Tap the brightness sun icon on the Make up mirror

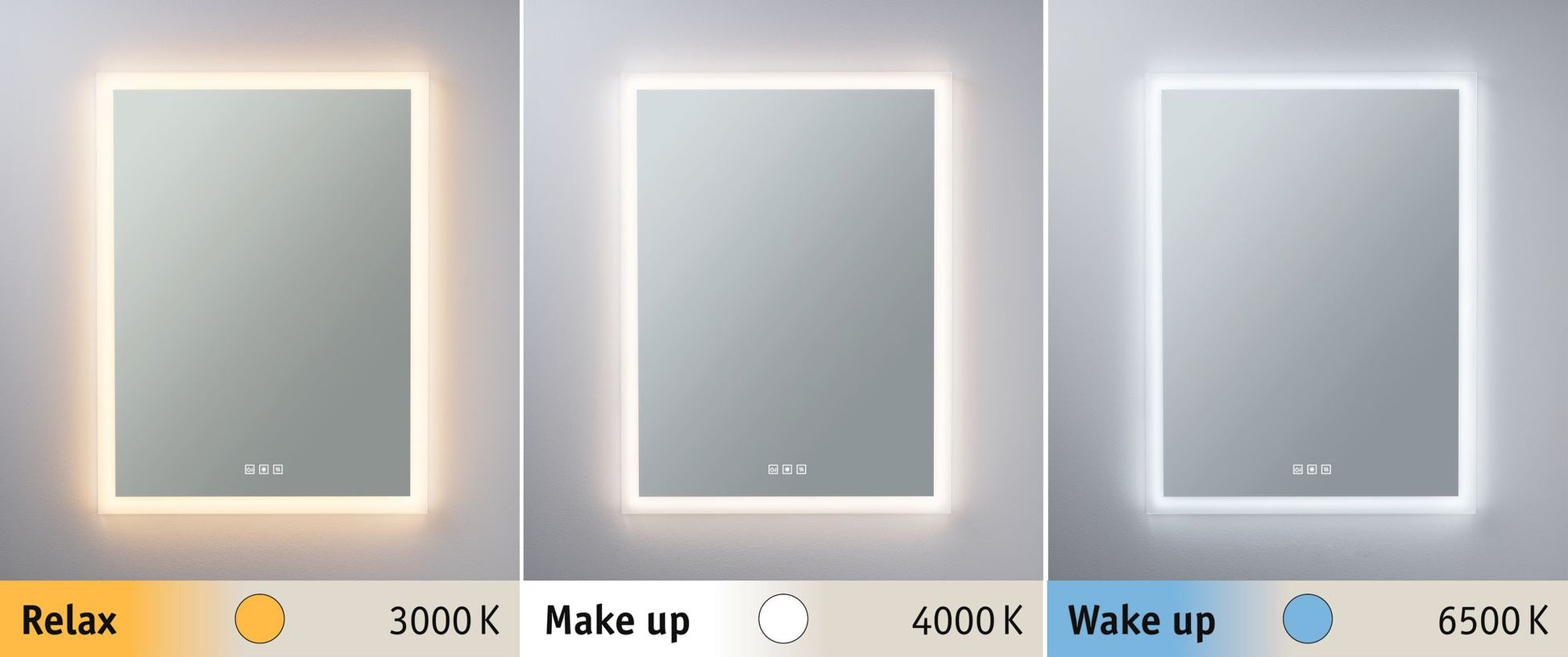787,469
